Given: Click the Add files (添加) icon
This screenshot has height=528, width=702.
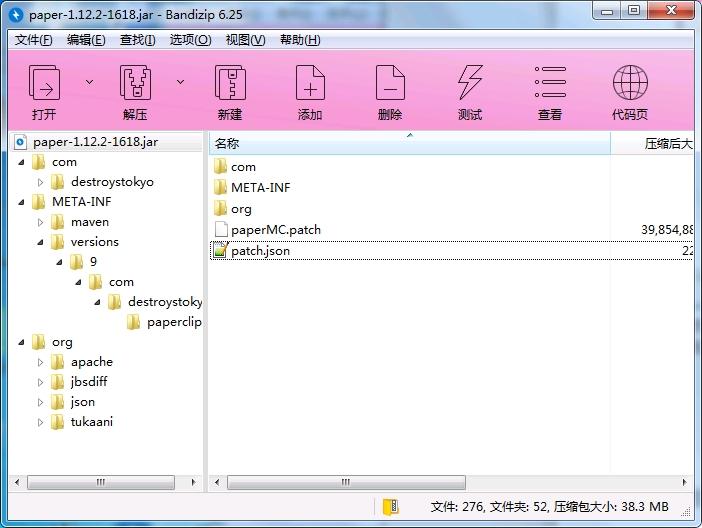Looking at the screenshot, I should pos(310,82).
